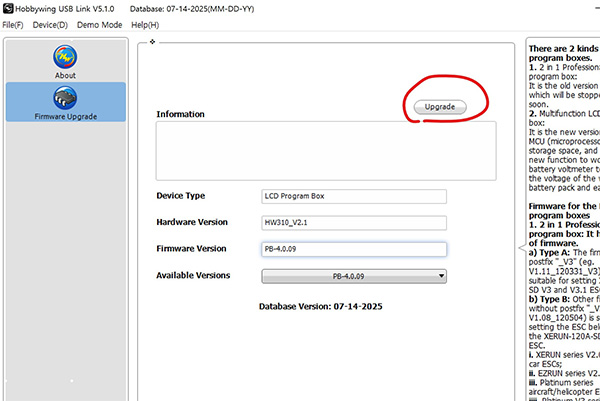Open the File(F) menu

(x=12, y=24)
